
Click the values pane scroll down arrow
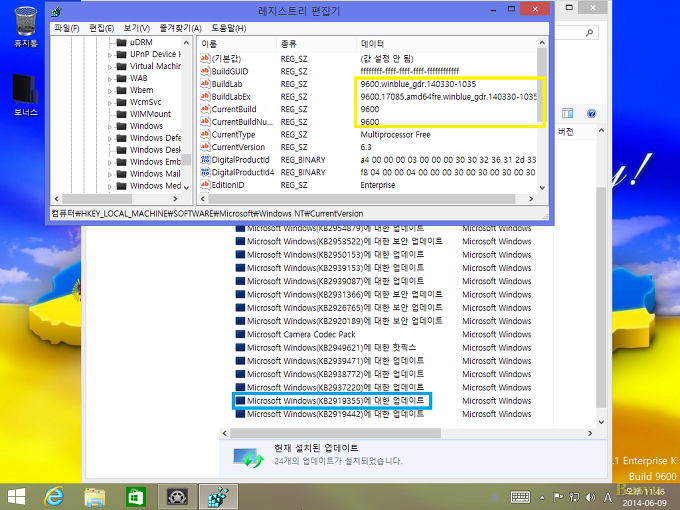point(542,188)
